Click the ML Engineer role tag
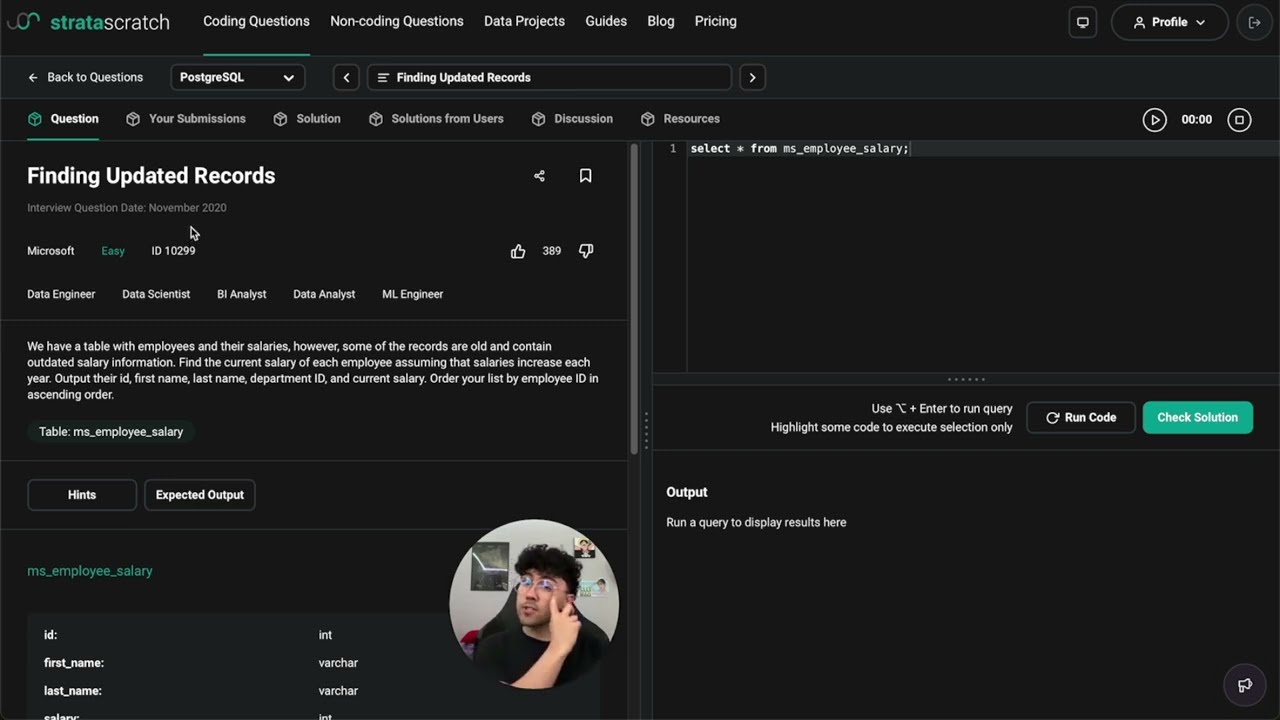1280x720 pixels. pyautogui.click(x=413, y=294)
